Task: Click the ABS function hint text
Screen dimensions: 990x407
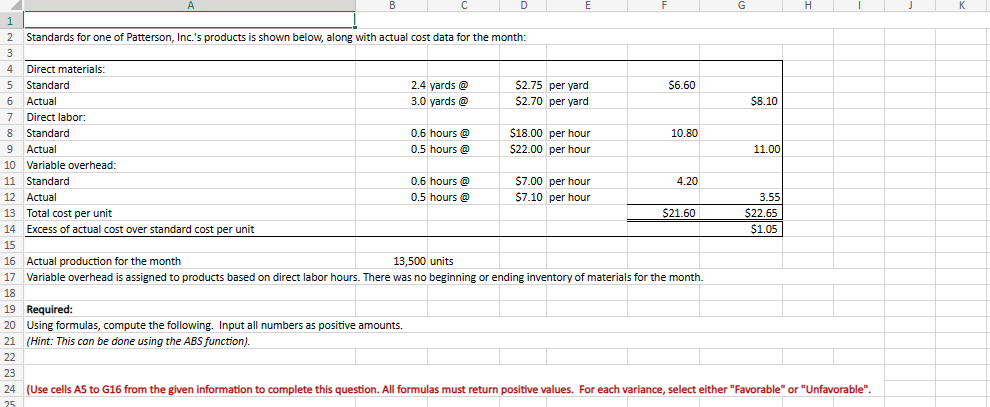Action: (138, 341)
